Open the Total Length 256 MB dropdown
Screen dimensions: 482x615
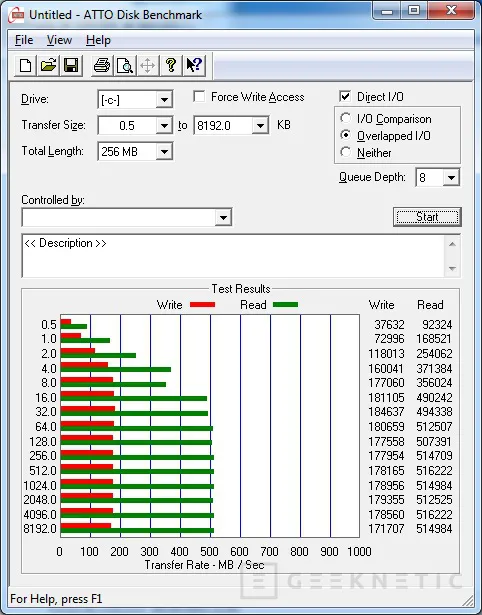164,151
